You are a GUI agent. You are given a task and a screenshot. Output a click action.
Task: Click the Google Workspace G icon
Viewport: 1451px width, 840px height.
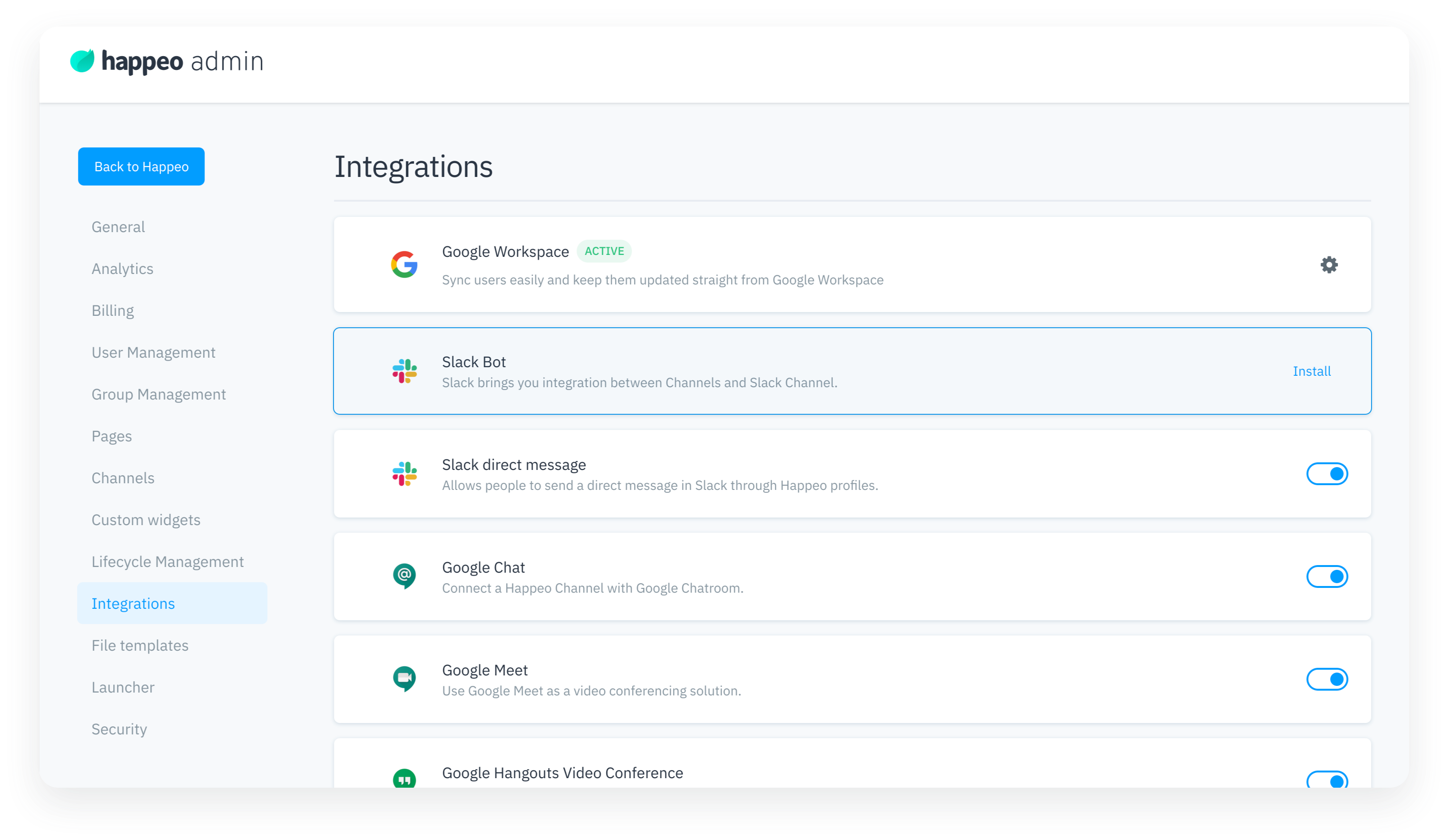pos(404,265)
